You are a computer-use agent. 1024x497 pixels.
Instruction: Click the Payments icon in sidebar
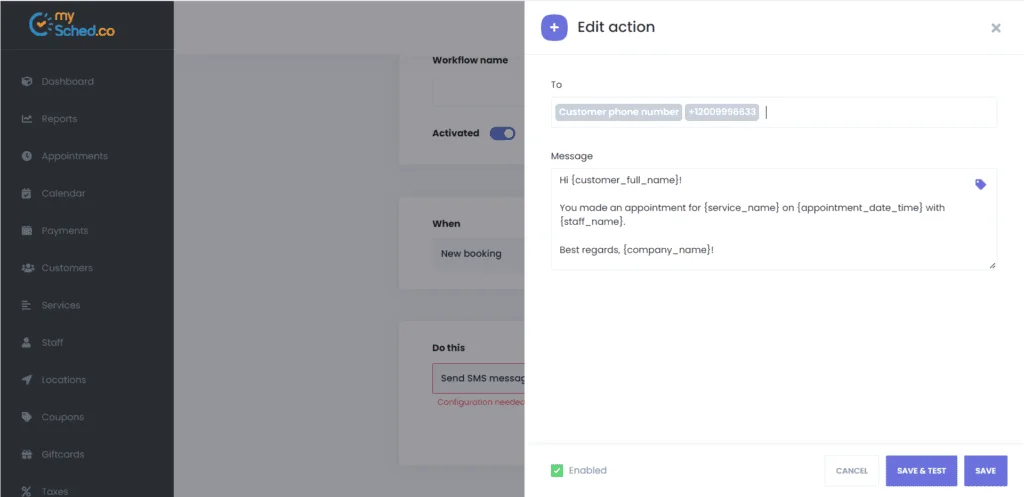click(27, 231)
